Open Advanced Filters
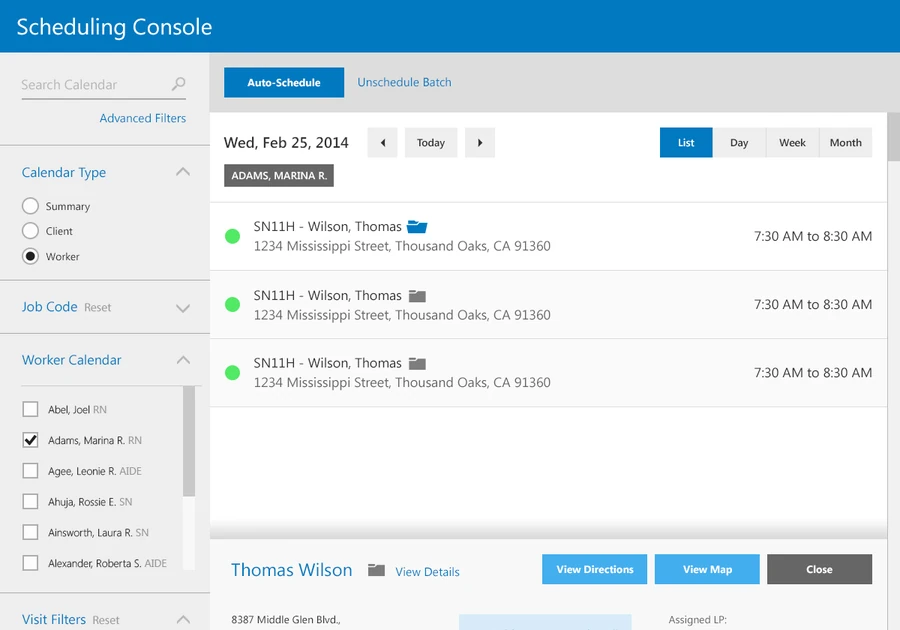Screen dimensions: 900x630 [x=143, y=118]
